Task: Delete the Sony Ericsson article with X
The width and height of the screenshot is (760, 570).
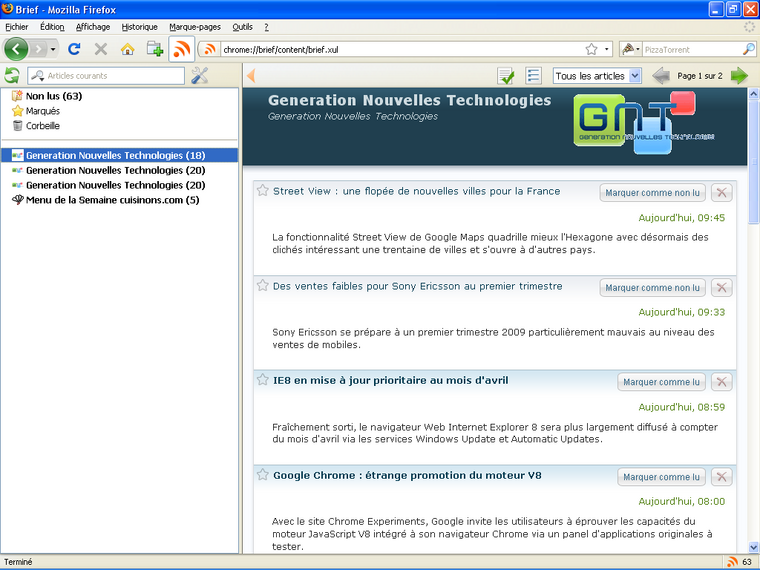Action: click(721, 287)
